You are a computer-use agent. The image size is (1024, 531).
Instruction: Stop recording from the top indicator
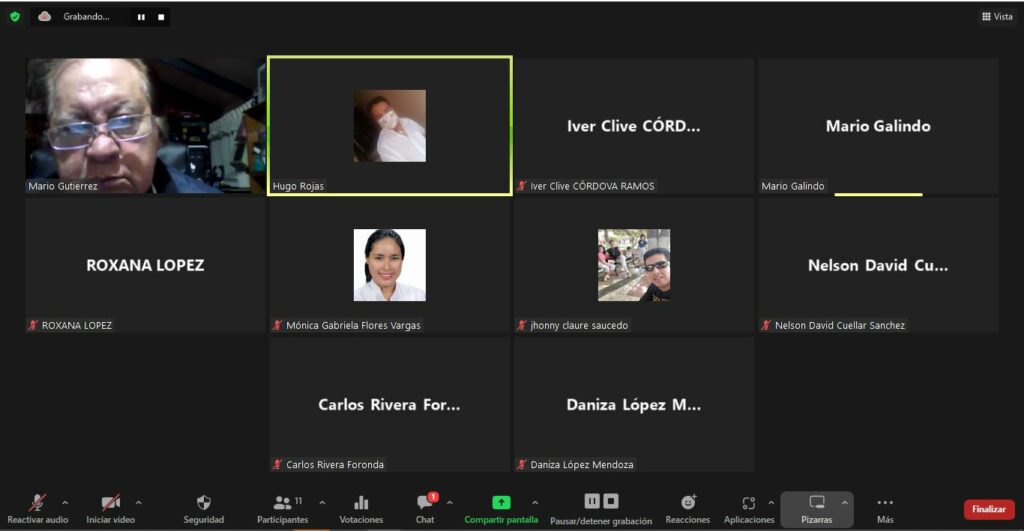[161, 17]
